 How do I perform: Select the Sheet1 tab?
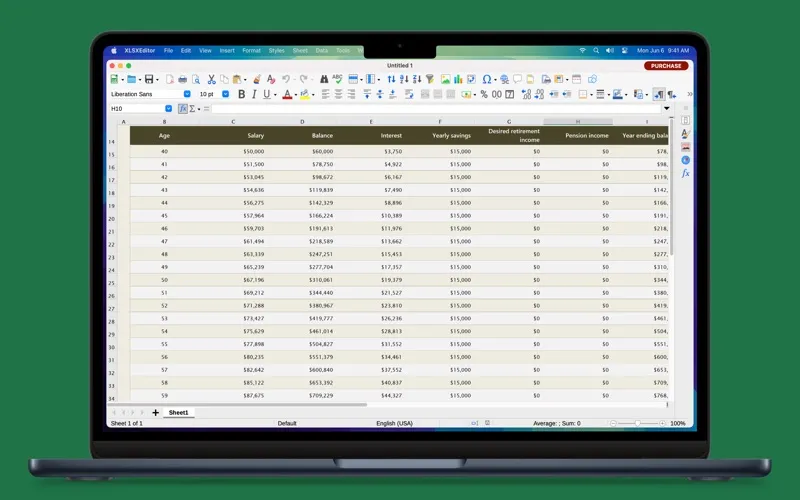179,412
